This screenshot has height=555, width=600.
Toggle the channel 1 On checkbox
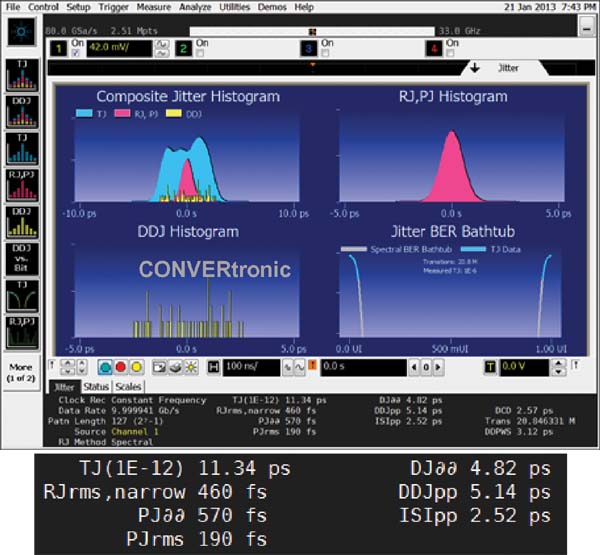click(x=76, y=53)
